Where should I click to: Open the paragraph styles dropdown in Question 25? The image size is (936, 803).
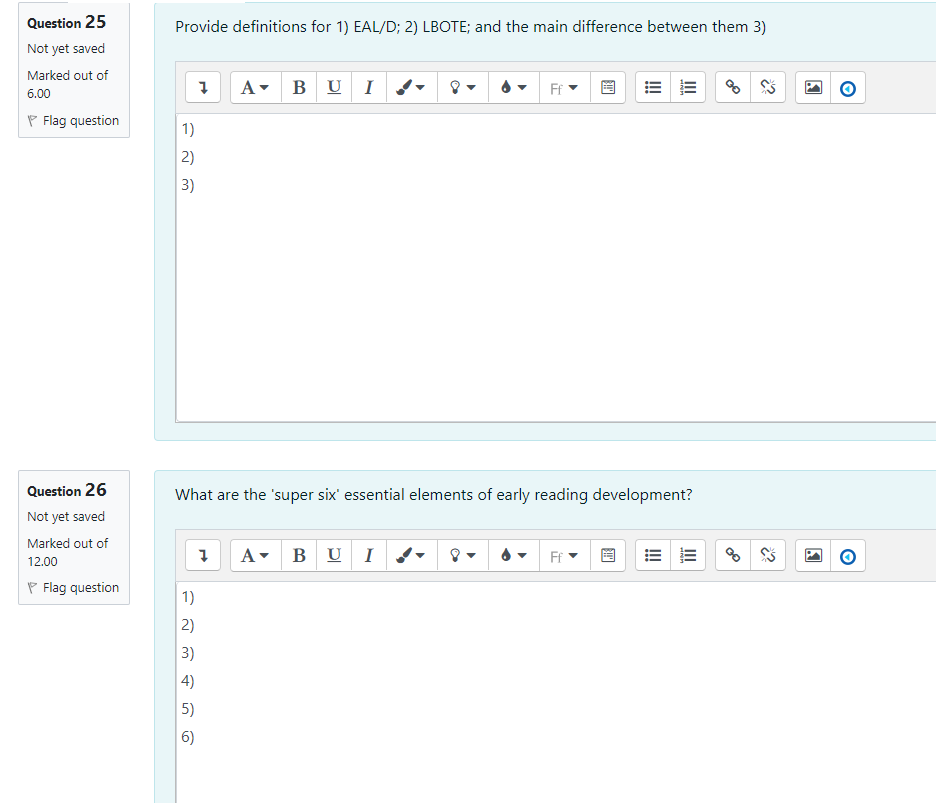(x=255, y=87)
